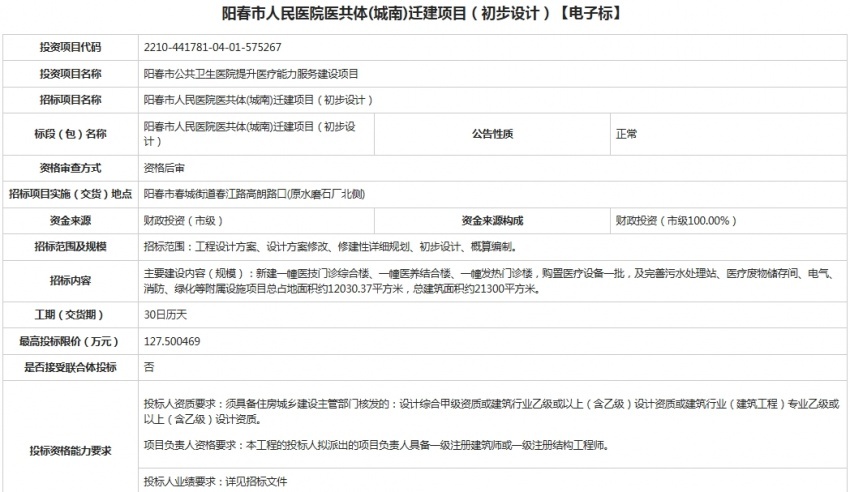Select the value 资格后审

[x=164, y=168]
